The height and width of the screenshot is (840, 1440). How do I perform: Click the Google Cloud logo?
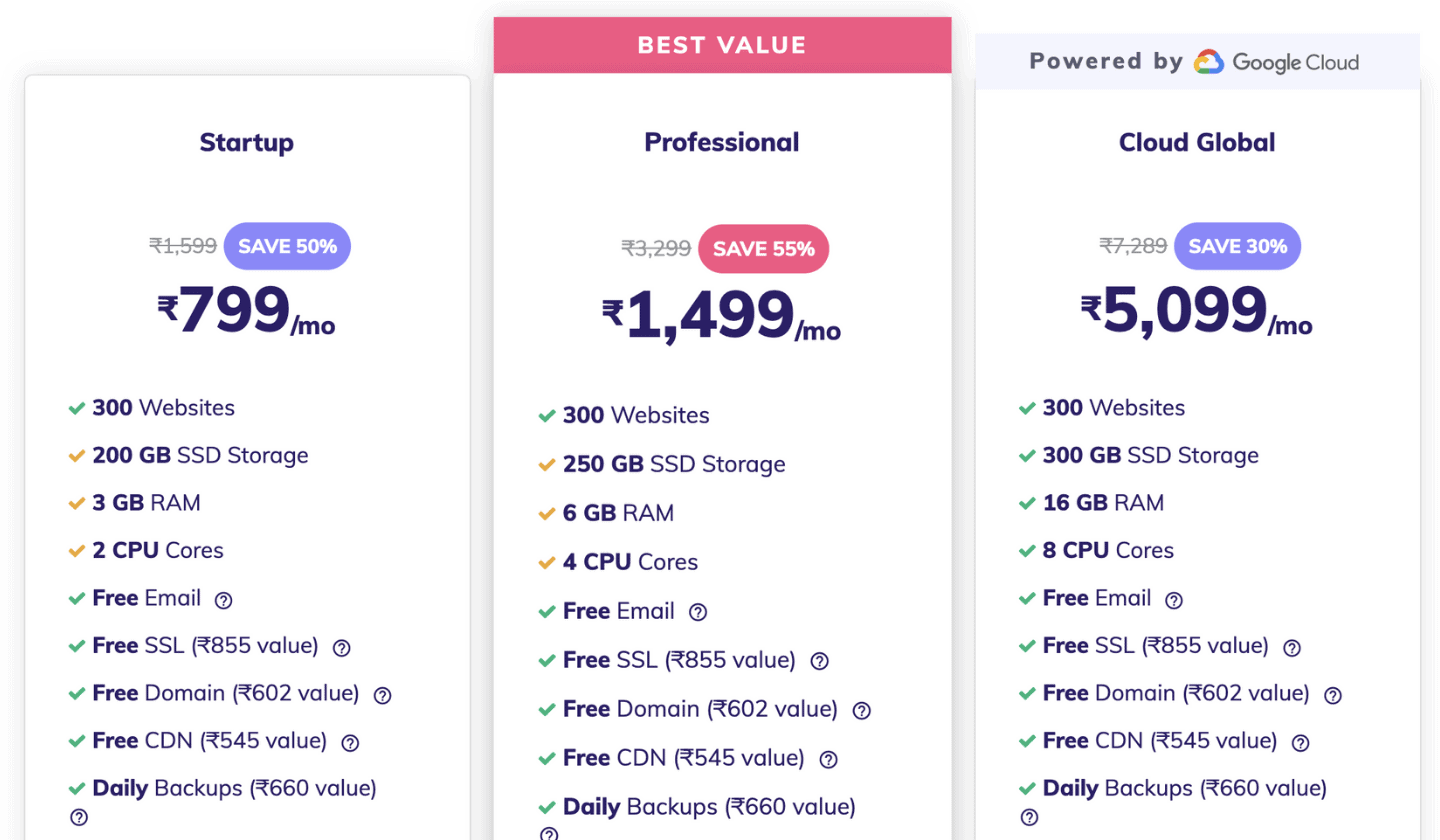coord(1276,62)
